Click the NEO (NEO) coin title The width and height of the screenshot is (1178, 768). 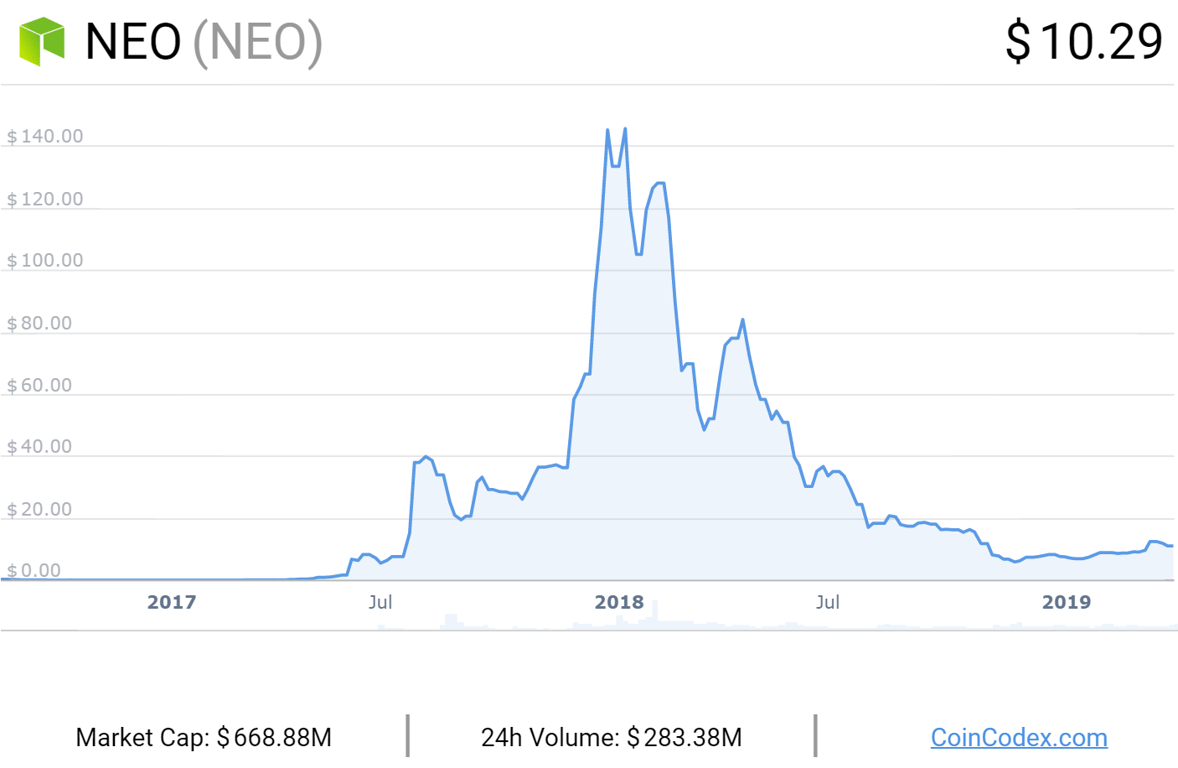coord(204,41)
